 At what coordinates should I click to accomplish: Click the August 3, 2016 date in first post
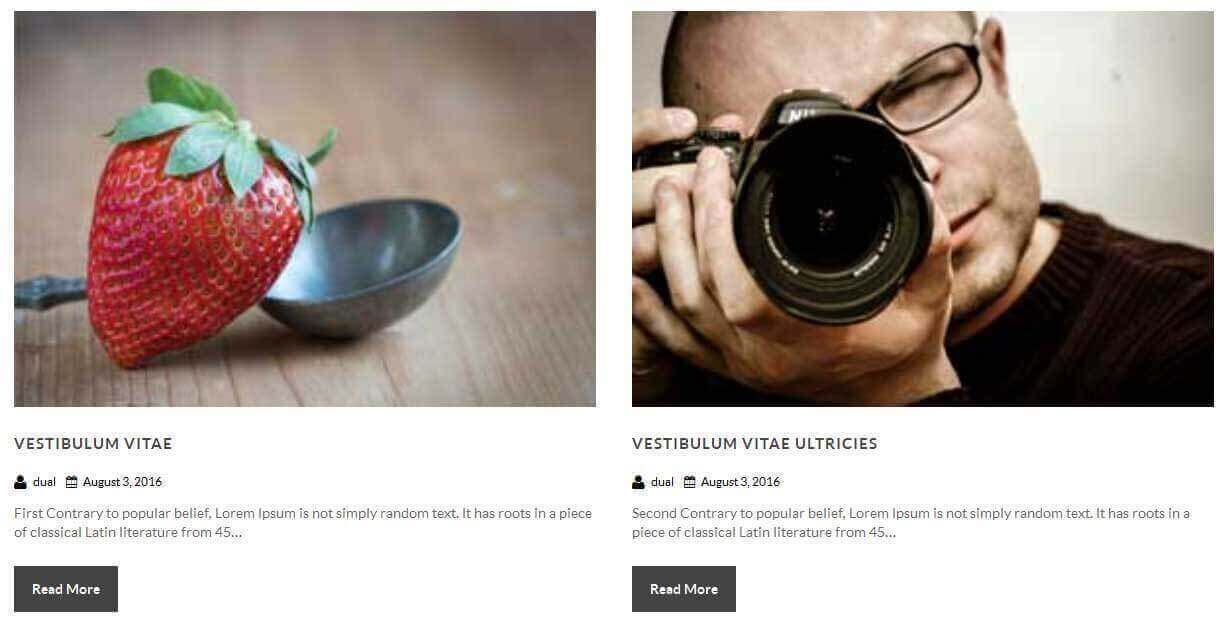tap(122, 482)
